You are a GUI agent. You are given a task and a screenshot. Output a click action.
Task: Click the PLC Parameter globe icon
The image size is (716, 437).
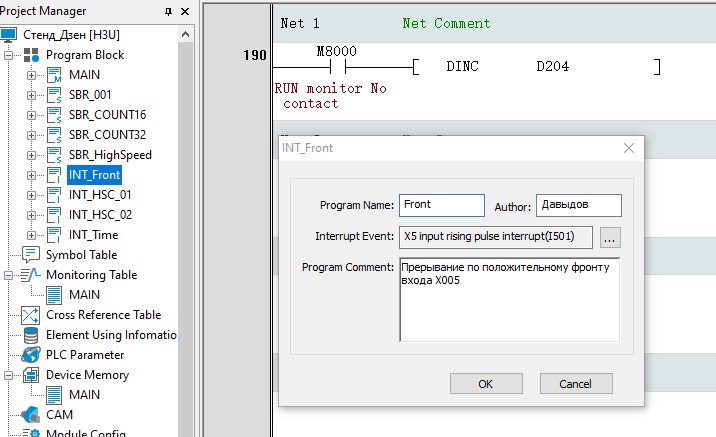31,355
